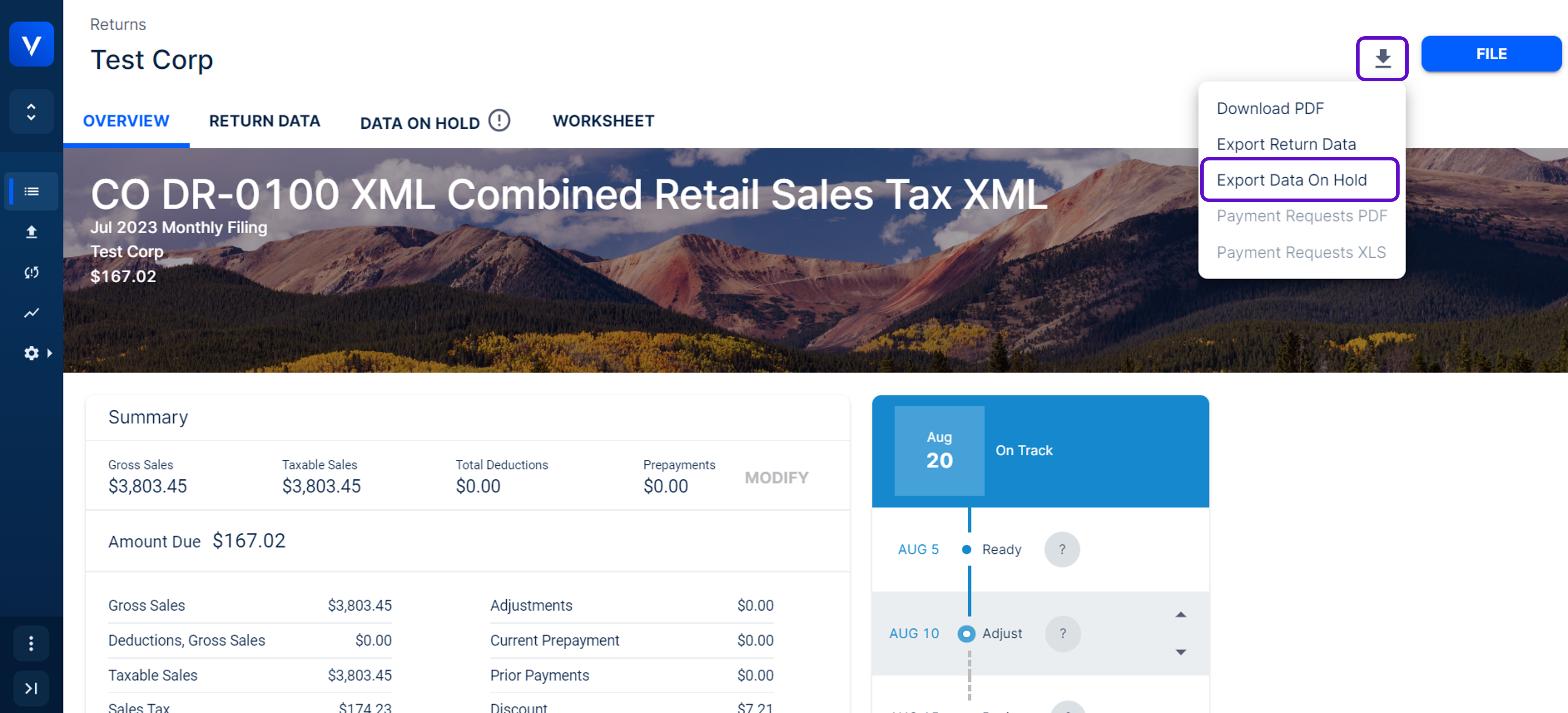
Task: Select Export Data On Hold menu item
Action: point(1291,180)
